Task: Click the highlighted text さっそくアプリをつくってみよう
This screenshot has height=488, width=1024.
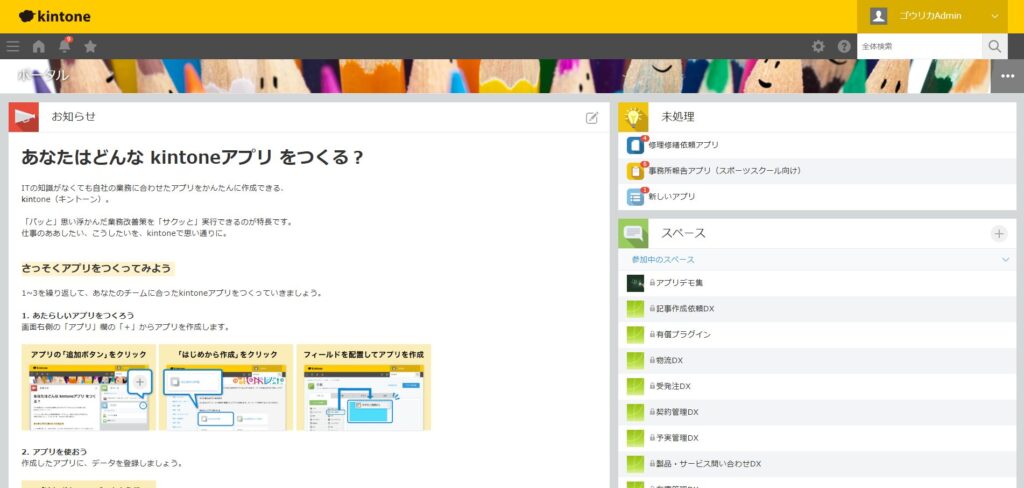Action: coord(97,268)
